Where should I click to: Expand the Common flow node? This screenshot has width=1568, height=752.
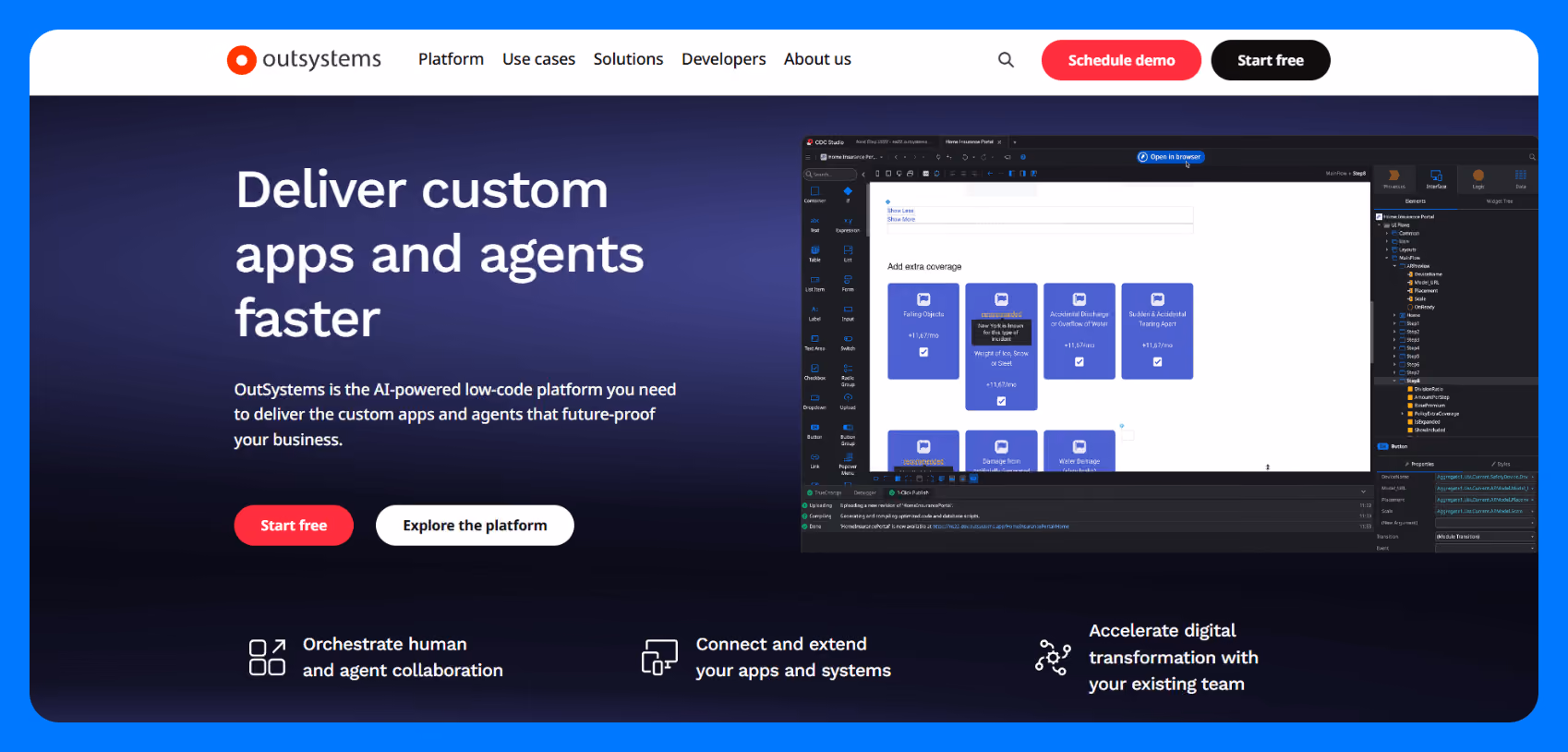(1387, 233)
